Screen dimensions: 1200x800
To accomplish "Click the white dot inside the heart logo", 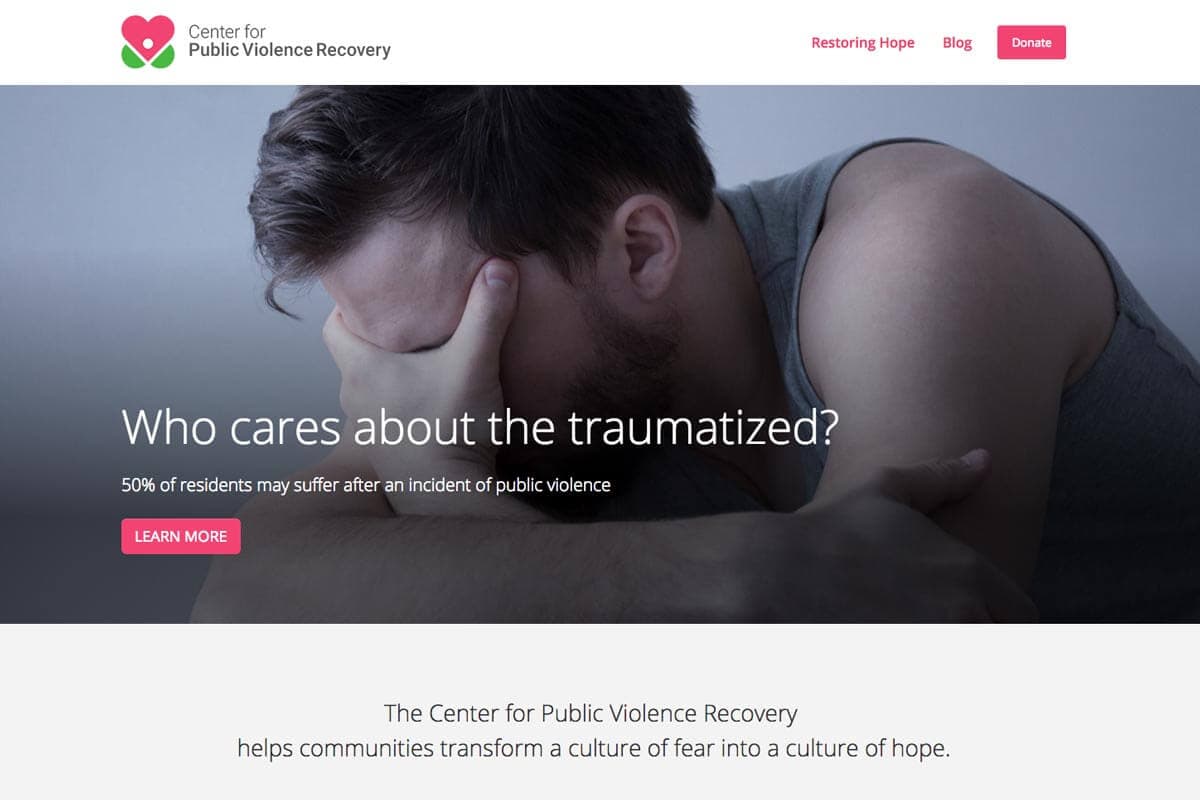I will pos(148,43).
